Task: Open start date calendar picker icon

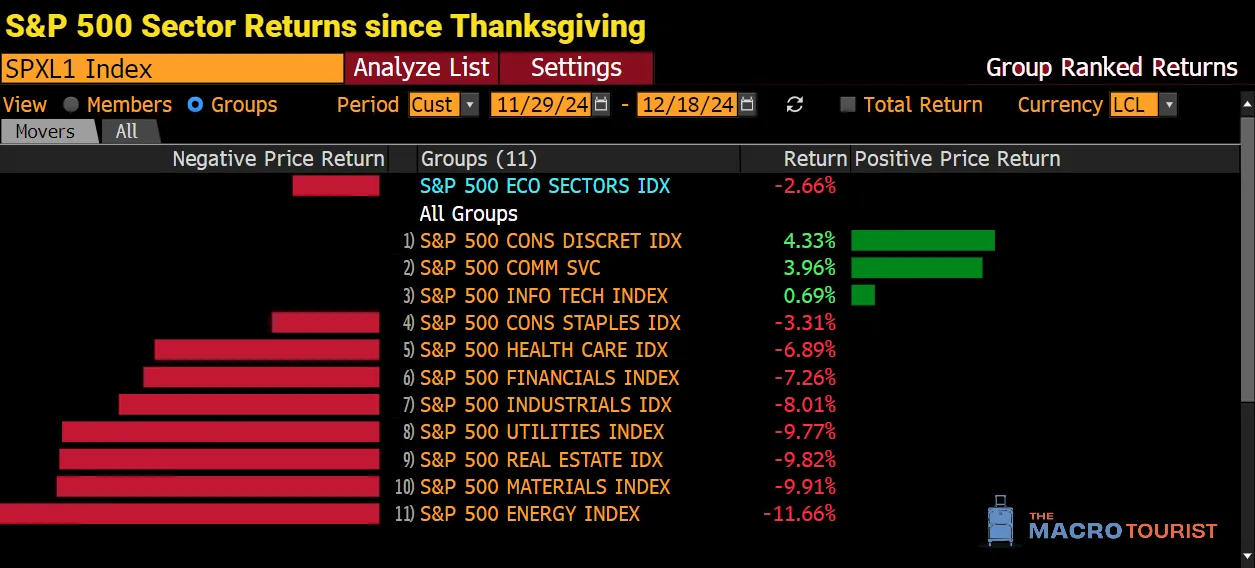Action: point(601,105)
